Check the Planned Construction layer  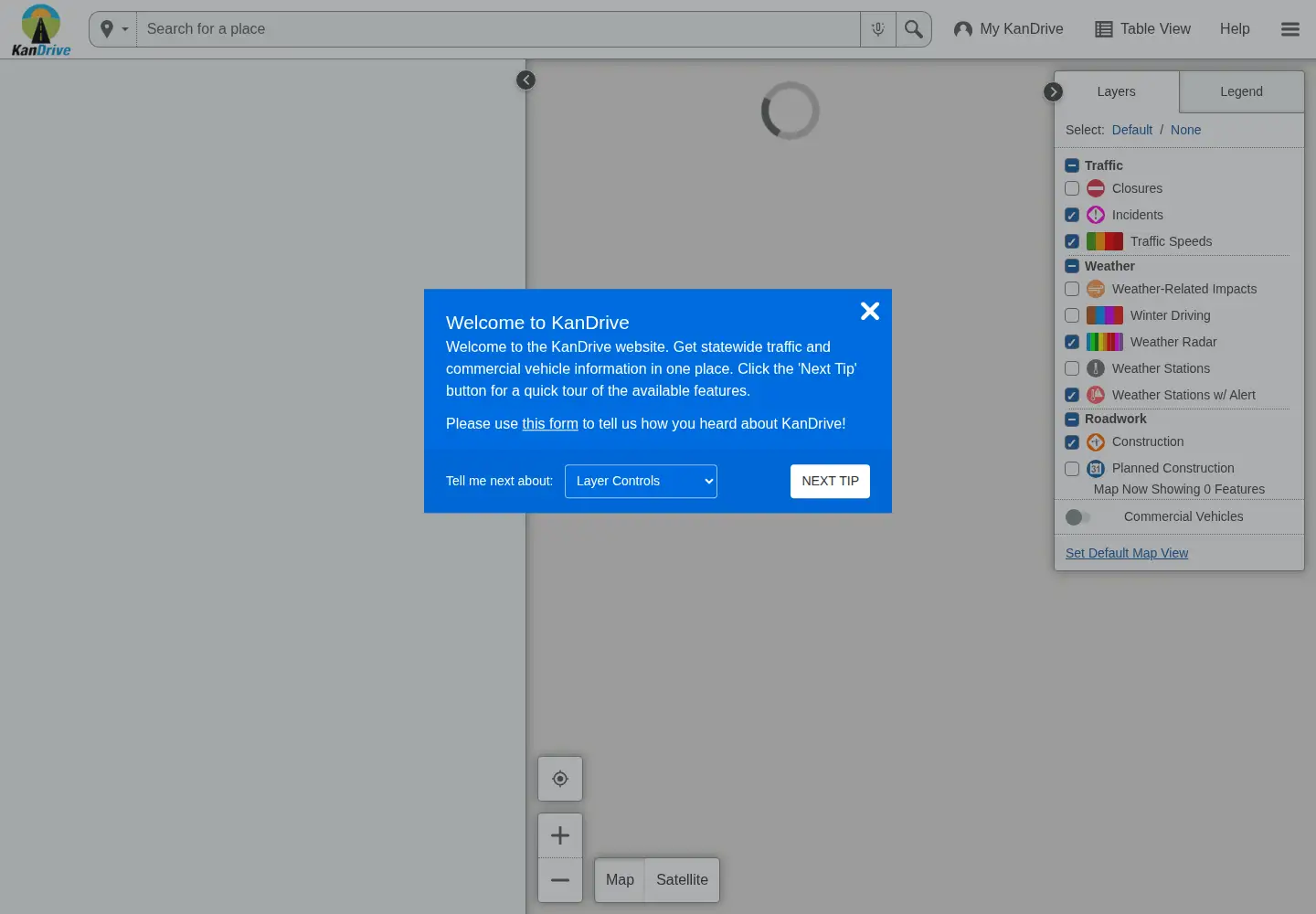click(x=1072, y=468)
